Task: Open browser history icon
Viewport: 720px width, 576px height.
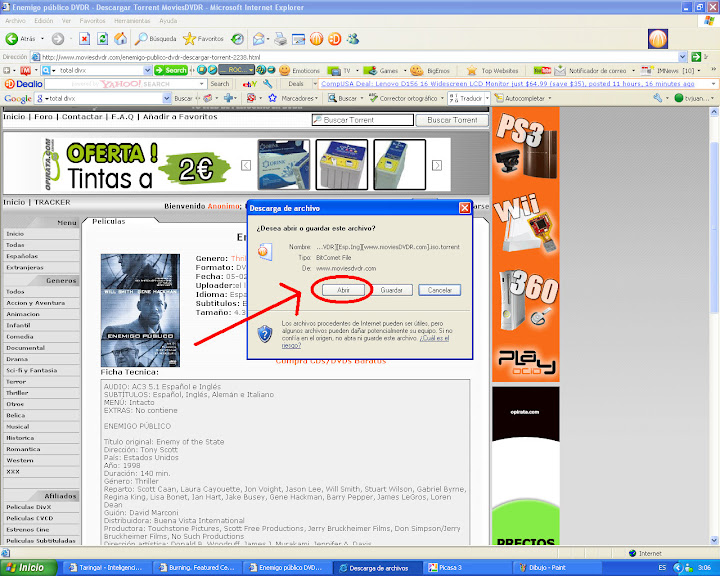Action: (x=237, y=39)
